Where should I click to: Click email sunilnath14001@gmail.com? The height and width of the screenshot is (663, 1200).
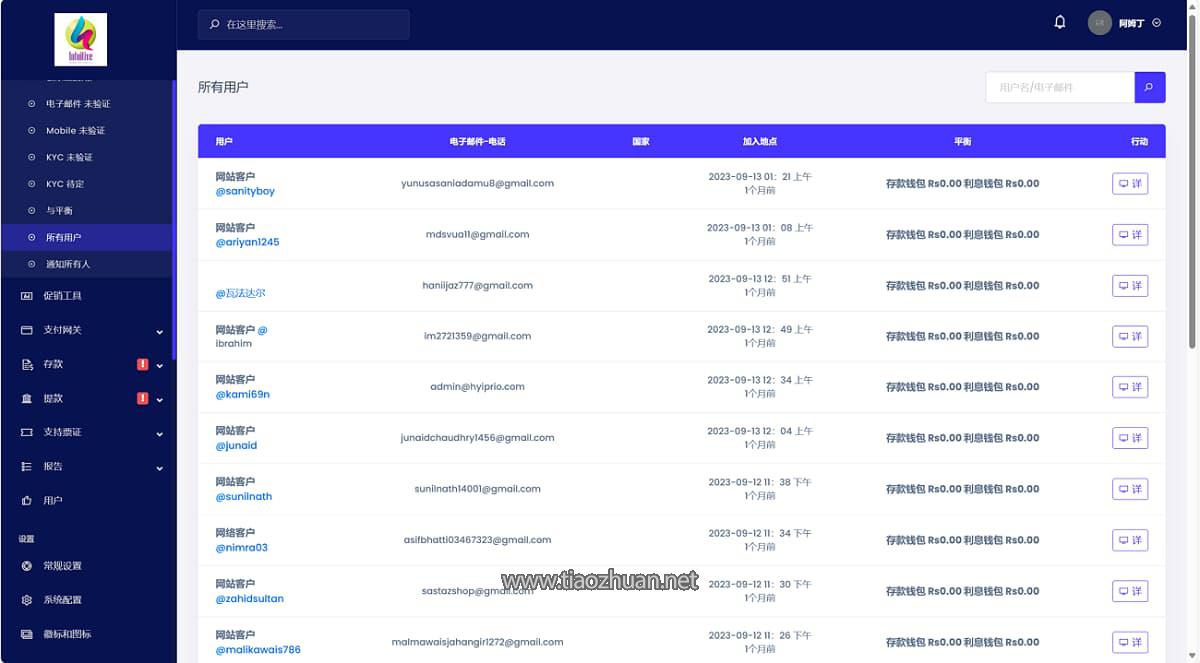[x=477, y=489]
